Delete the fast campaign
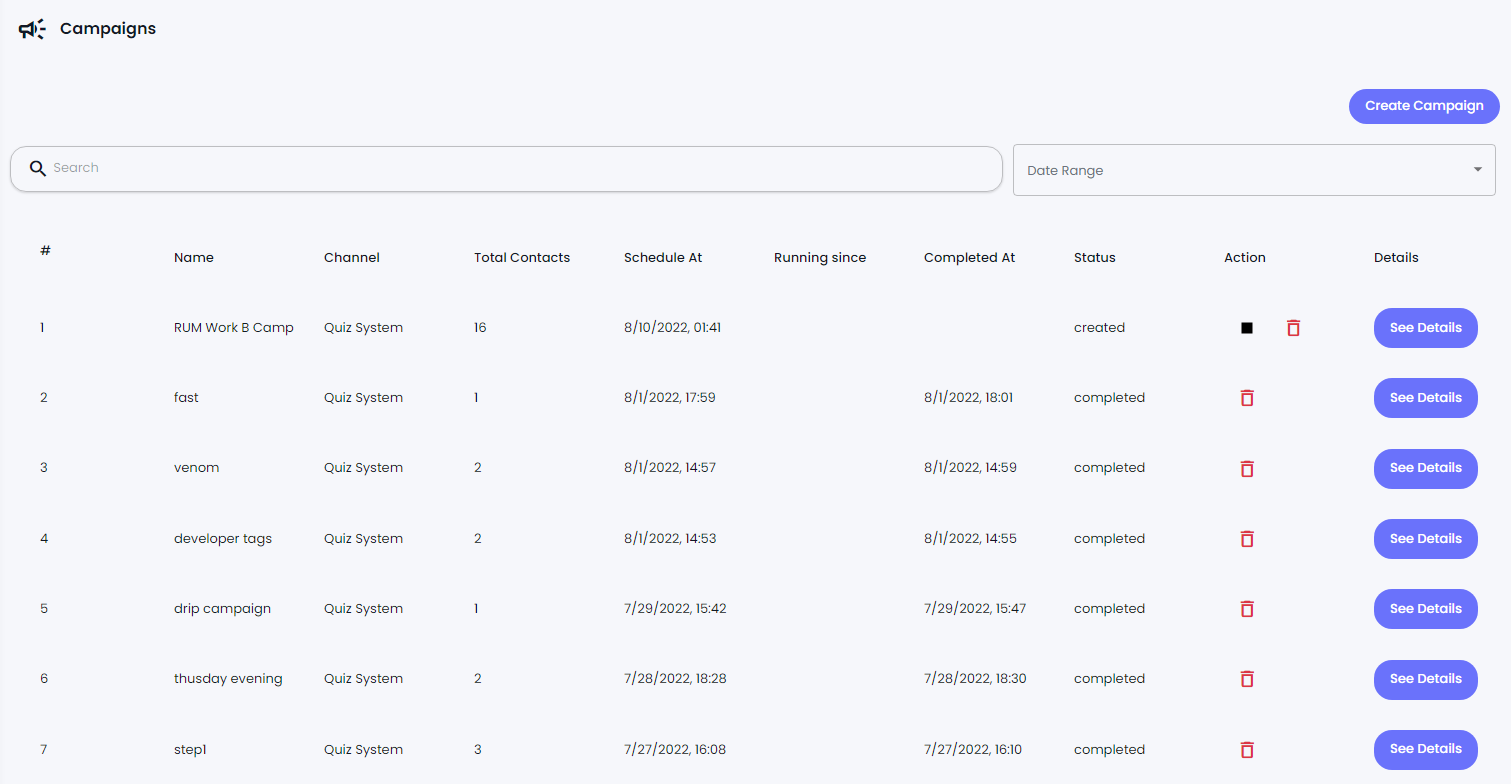The height and width of the screenshot is (784, 1511). coord(1247,398)
